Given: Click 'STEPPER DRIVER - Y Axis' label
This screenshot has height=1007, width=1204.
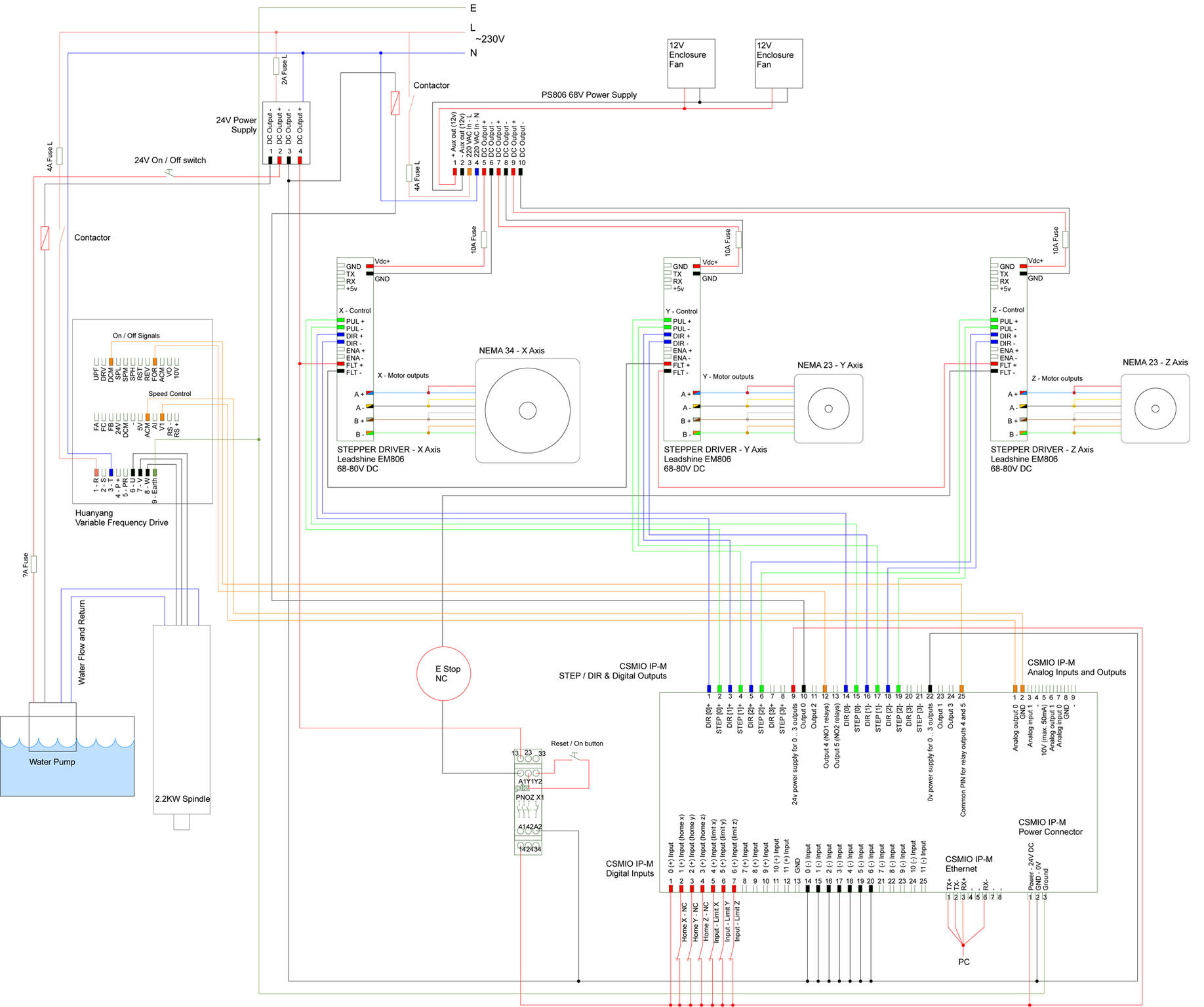Looking at the screenshot, I should point(715,450).
